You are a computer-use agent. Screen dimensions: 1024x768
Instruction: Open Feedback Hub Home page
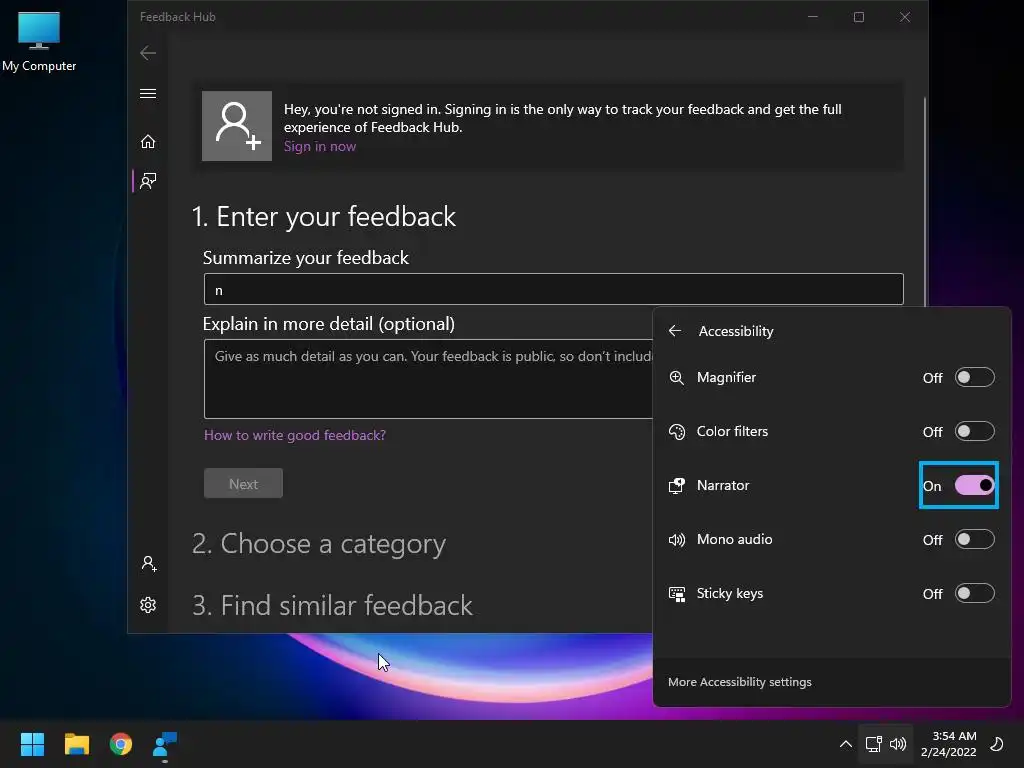148,142
